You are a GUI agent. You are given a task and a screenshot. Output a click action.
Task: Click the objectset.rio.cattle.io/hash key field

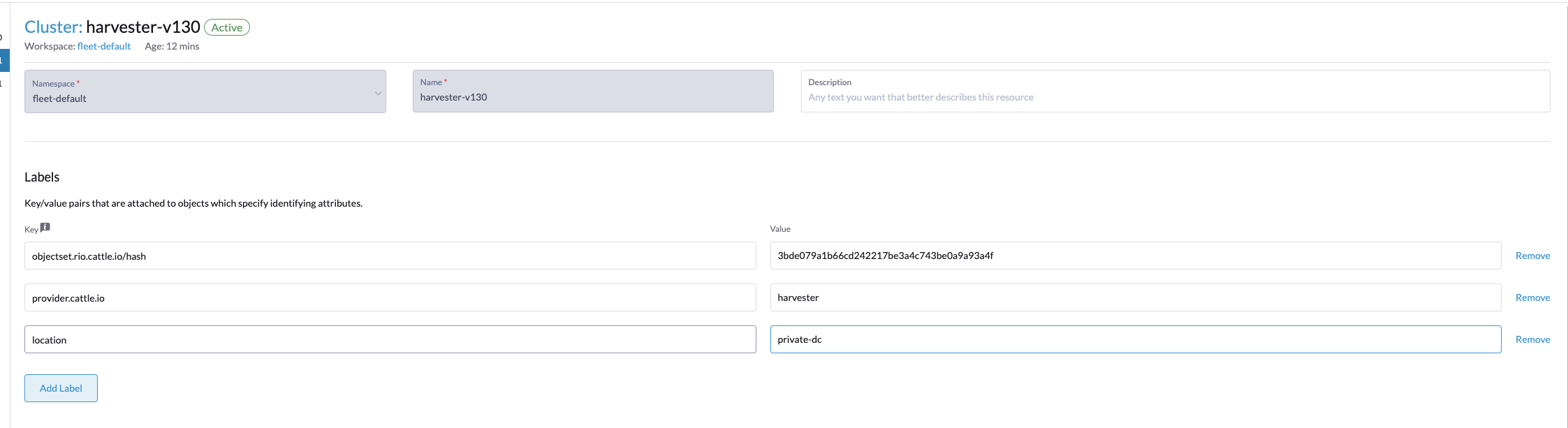[x=390, y=256]
